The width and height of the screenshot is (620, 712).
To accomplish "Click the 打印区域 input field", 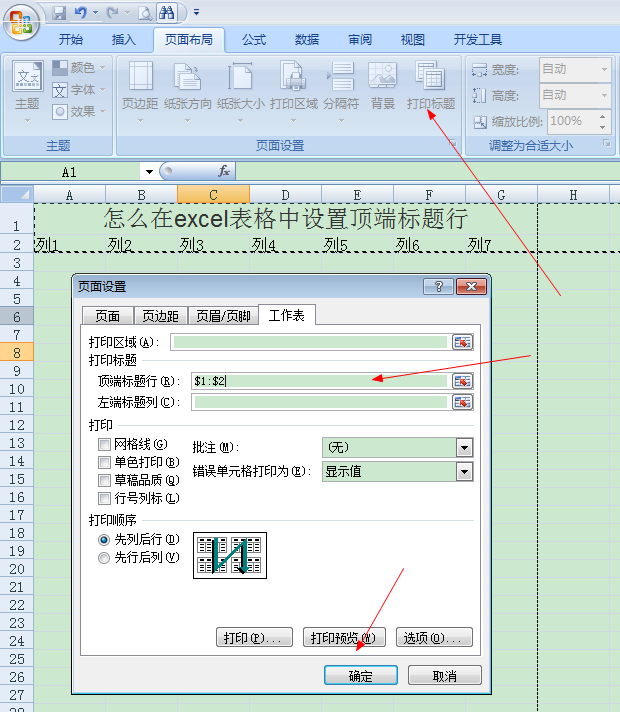I will [311, 342].
